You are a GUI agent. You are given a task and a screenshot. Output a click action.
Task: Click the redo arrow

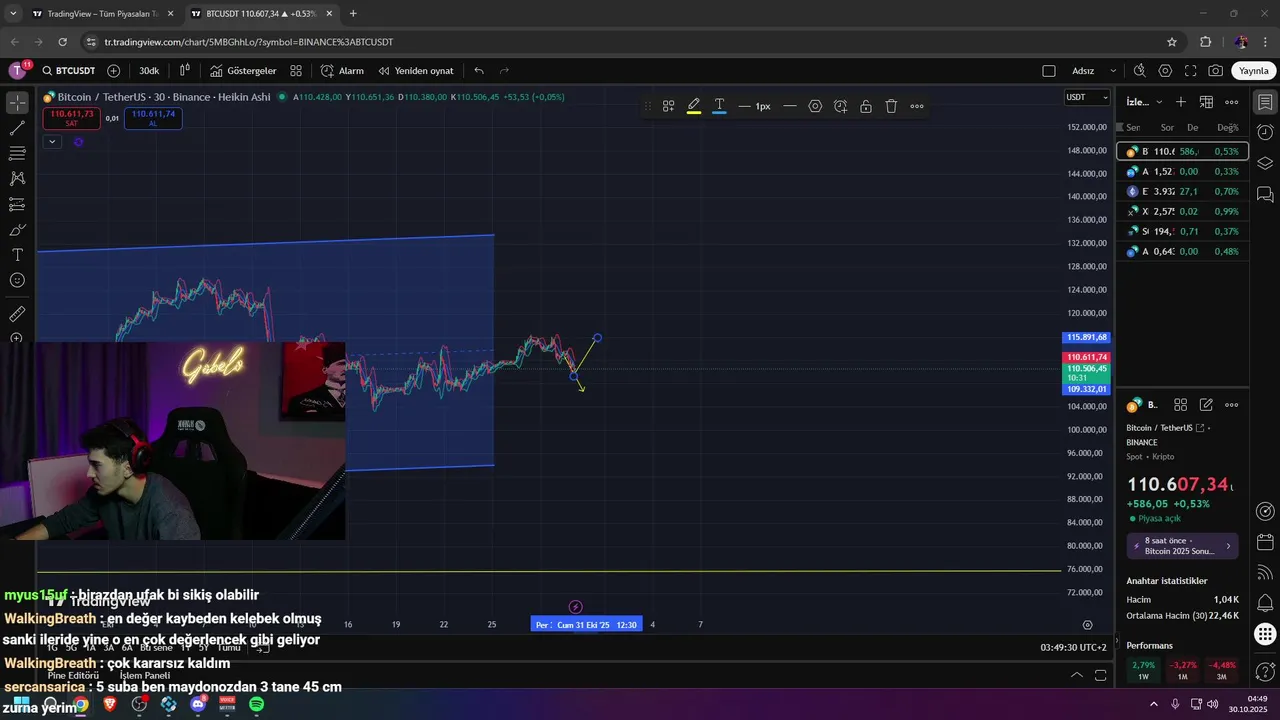[x=504, y=71]
